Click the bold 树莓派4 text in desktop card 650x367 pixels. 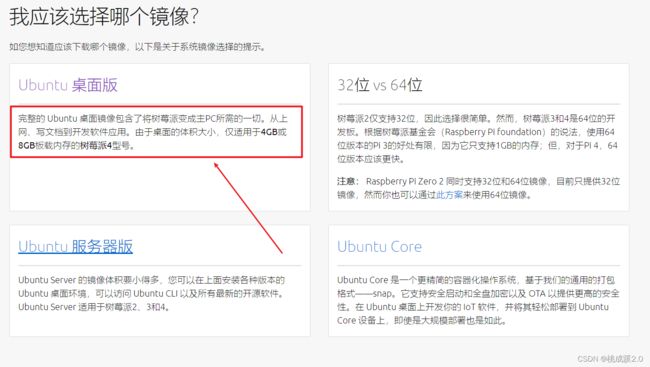pyautogui.click(x=96, y=146)
